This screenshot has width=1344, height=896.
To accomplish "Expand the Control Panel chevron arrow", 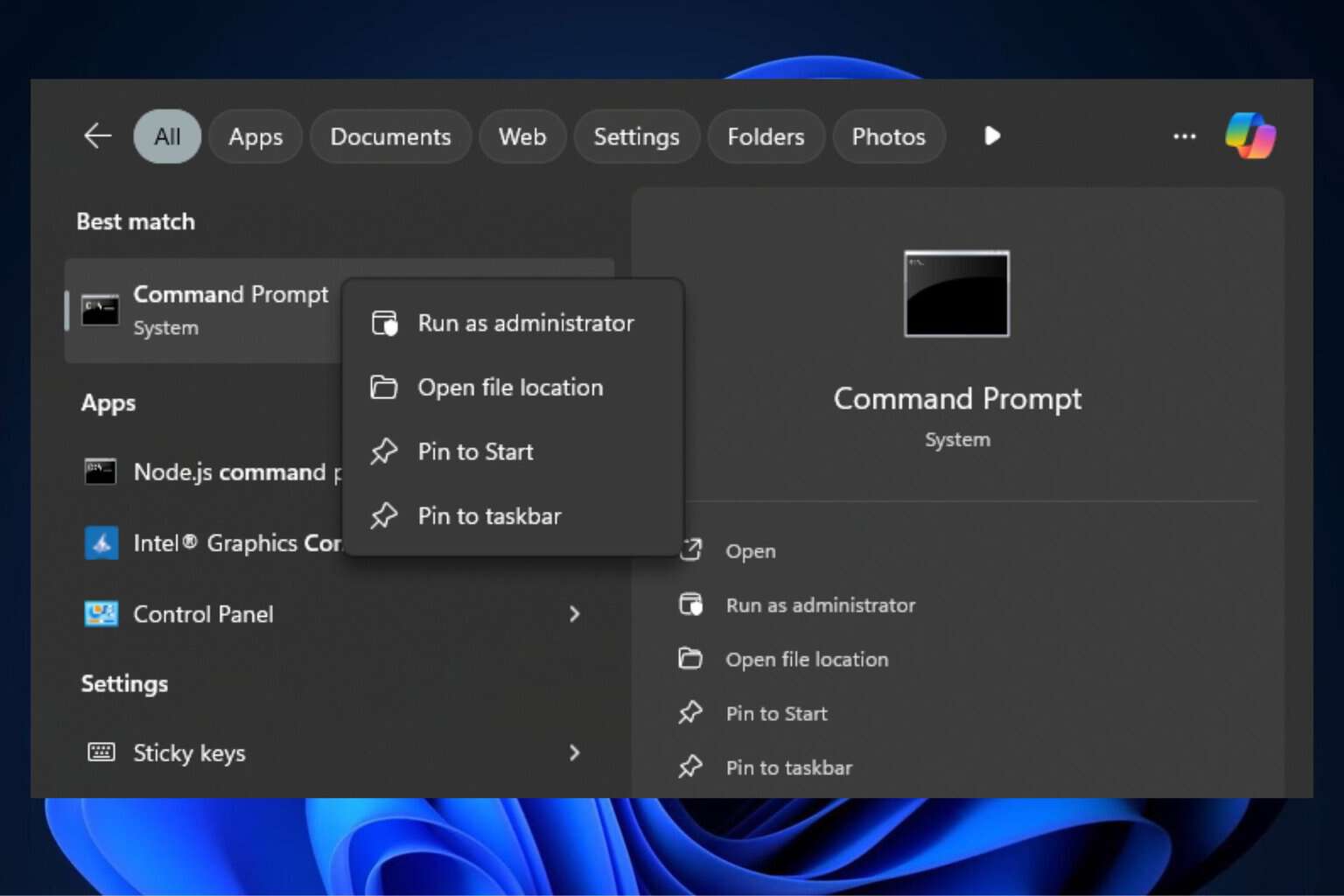I will [574, 614].
